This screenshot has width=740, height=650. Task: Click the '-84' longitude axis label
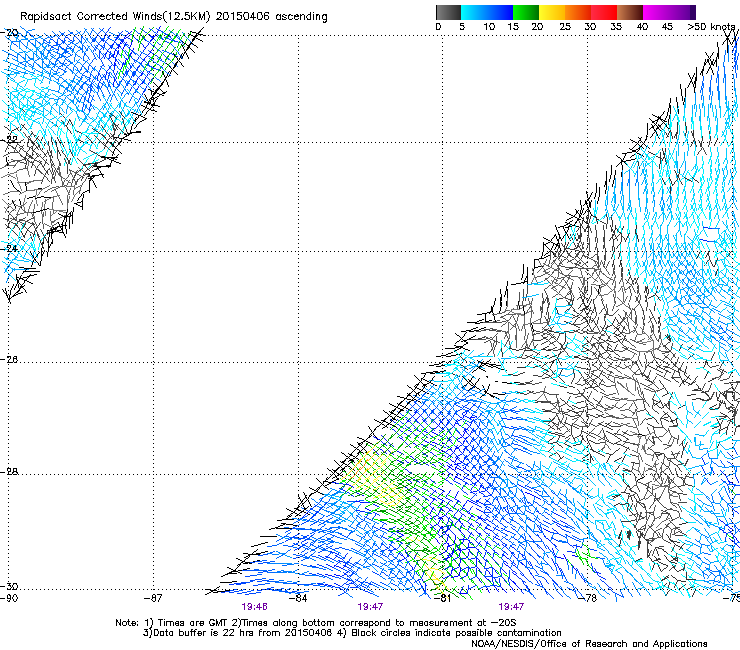pyautogui.click(x=298, y=598)
